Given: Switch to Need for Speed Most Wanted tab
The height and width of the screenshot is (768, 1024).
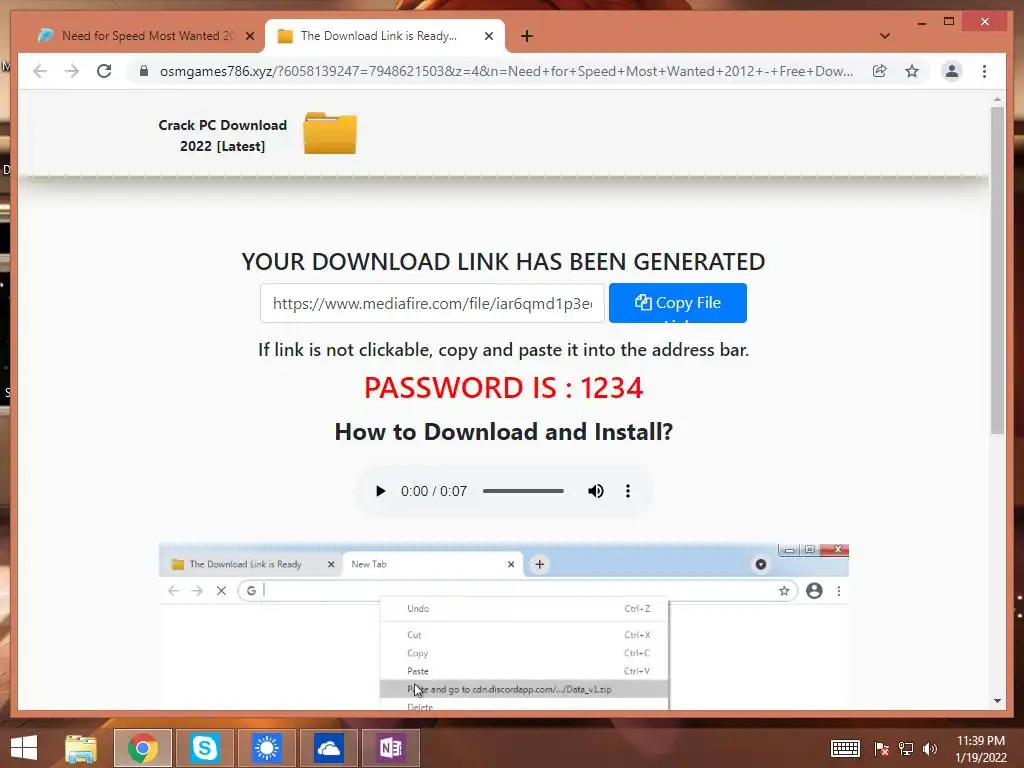Looking at the screenshot, I should [x=146, y=36].
